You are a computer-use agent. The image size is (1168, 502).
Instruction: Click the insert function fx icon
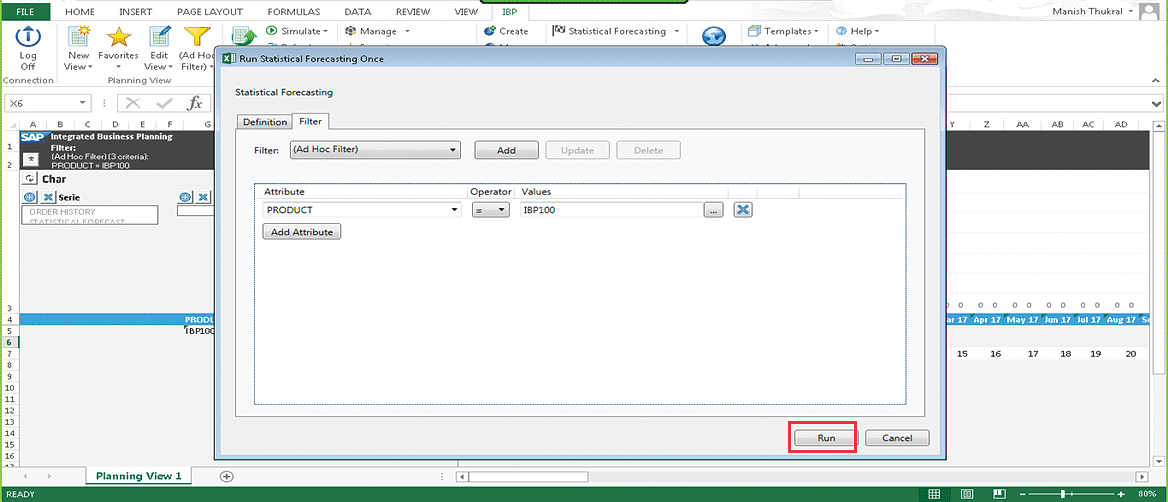[194, 104]
